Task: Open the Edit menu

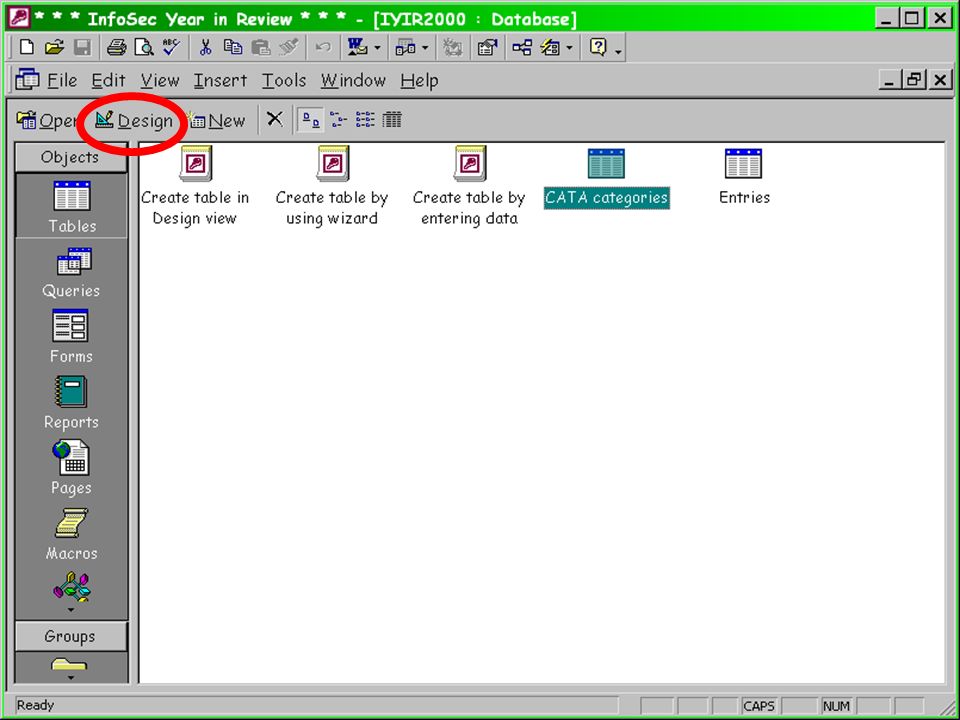Action: (x=108, y=80)
